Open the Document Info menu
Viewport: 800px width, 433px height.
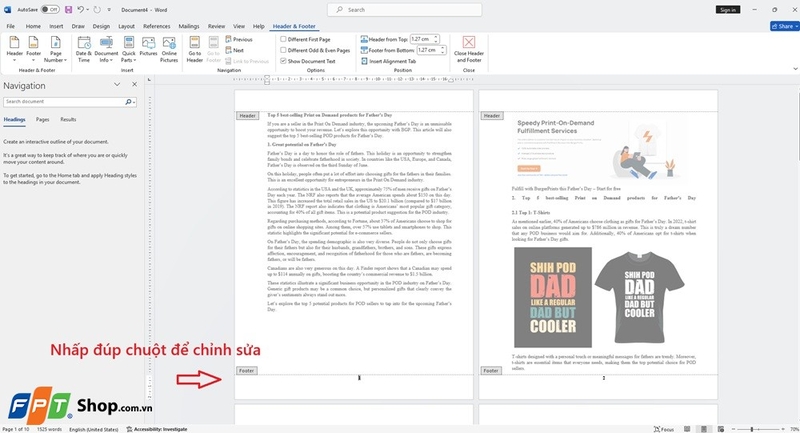106,49
